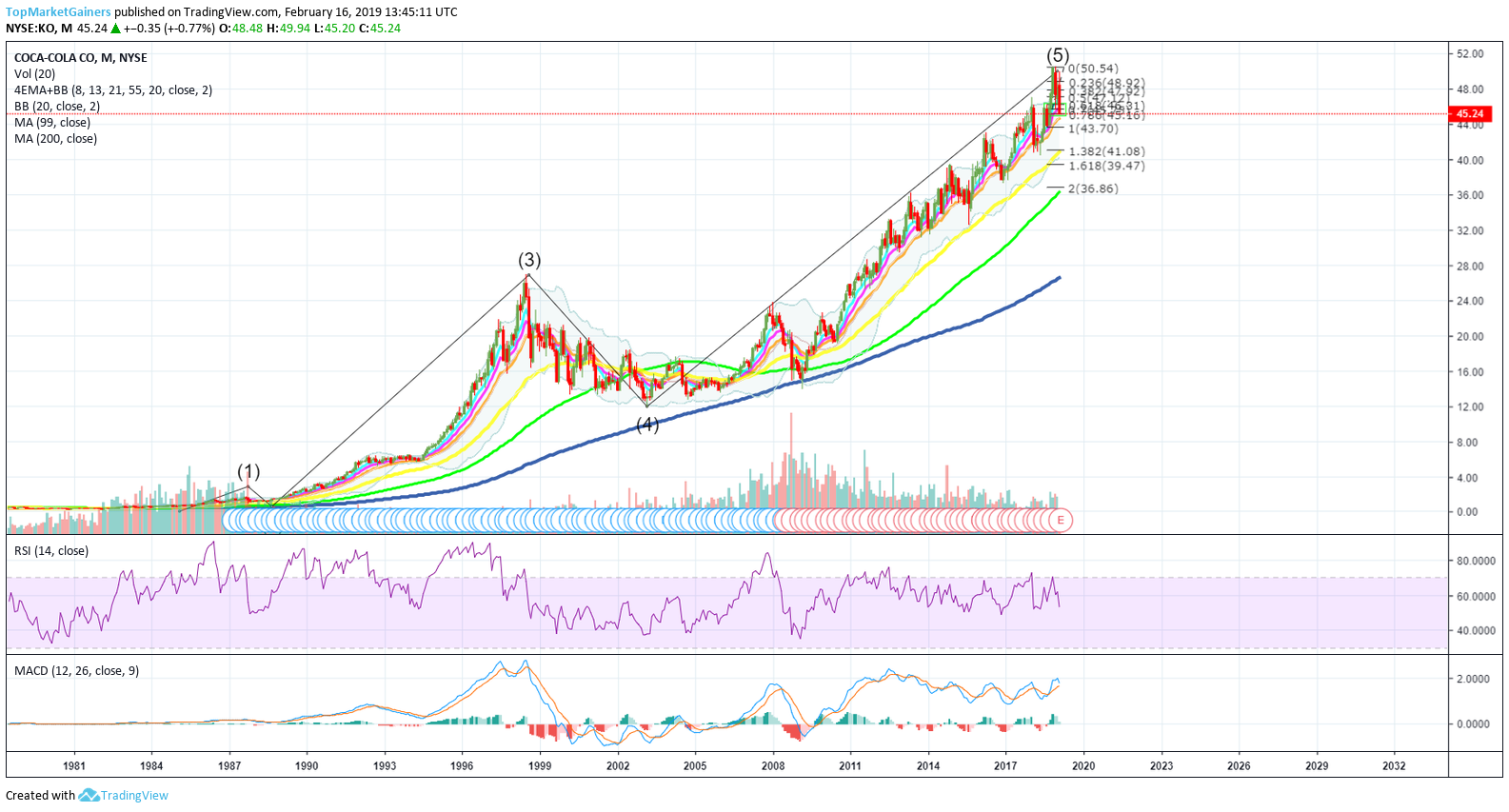Click 60.0000 on the RSI axis

pyautogui.click(x=1476, y=597)
